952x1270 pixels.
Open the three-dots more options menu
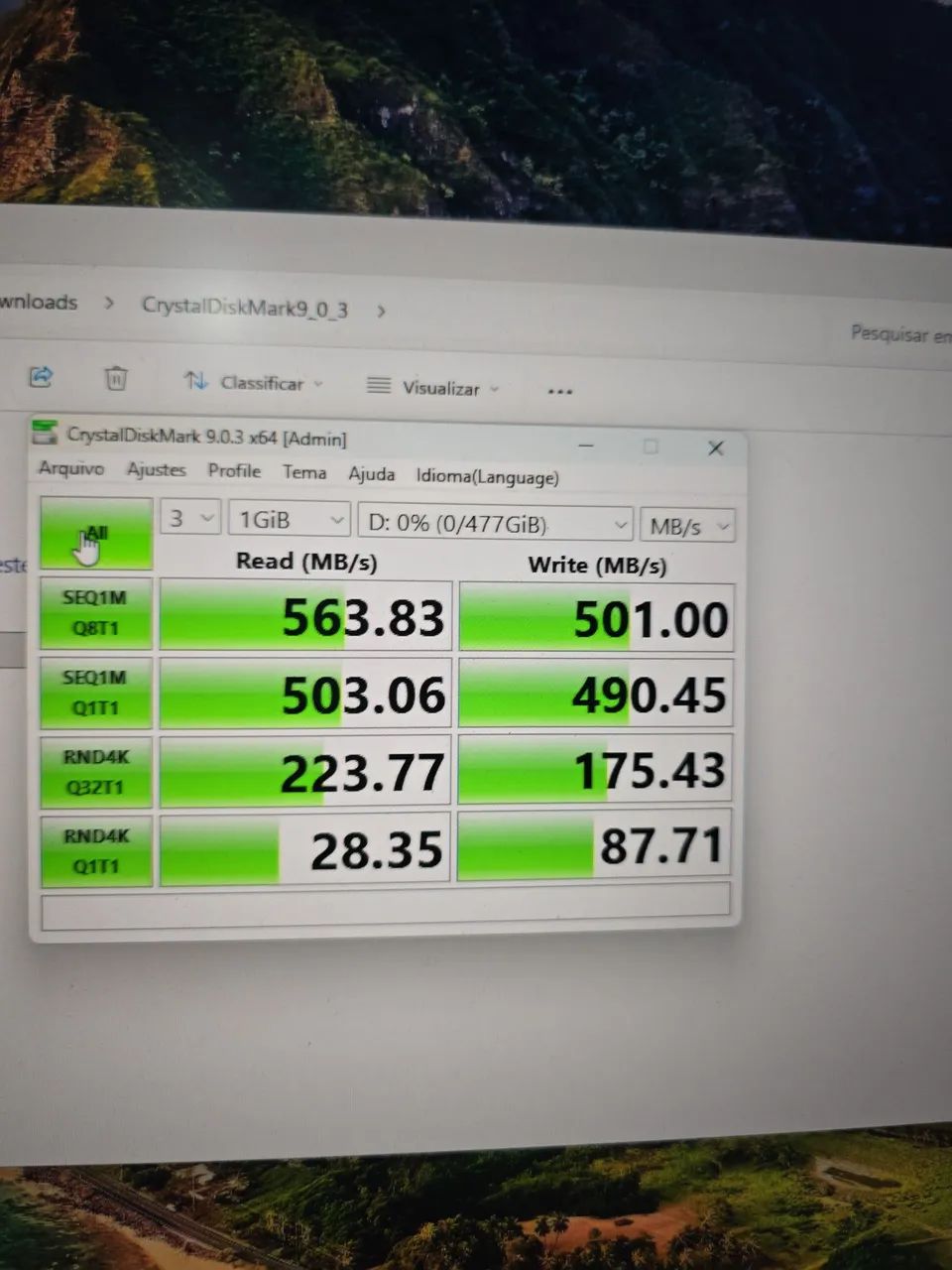pyautogui.click(x=560, y=391)
